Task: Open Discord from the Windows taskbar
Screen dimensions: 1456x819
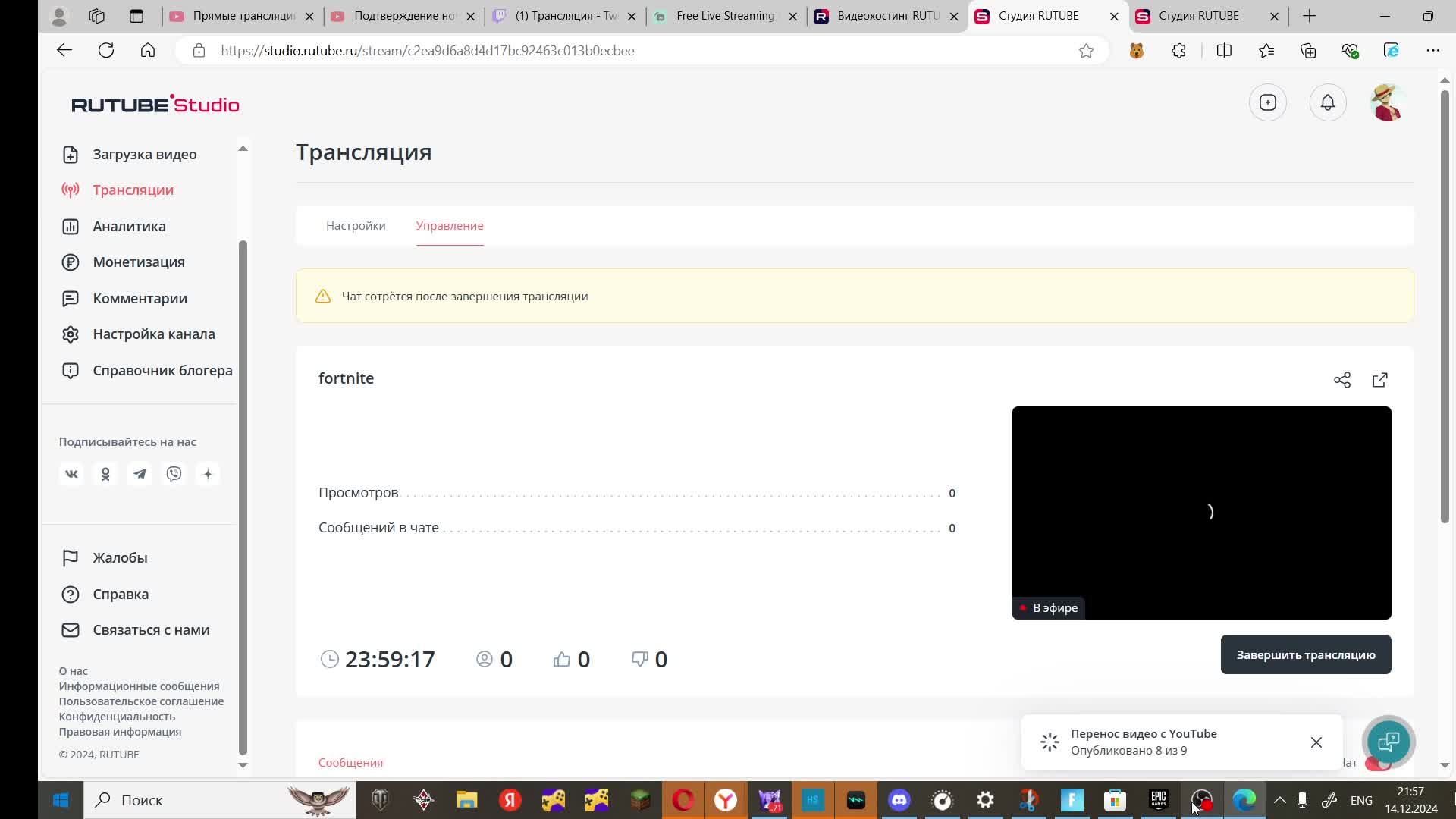Action: click(899, 800)
